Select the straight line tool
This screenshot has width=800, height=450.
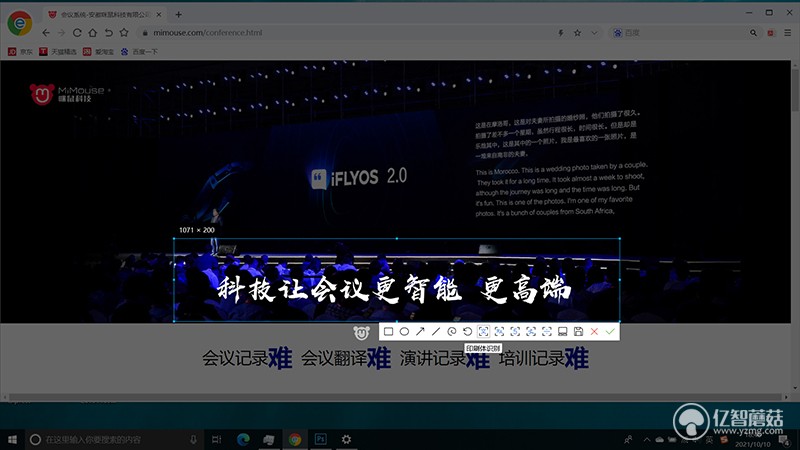(x=436, y=332)
